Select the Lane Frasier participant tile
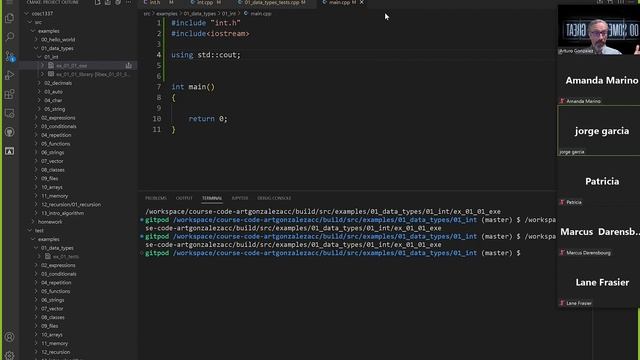Image resolution: width=640 pixels, height=360 pixels. 598,282
